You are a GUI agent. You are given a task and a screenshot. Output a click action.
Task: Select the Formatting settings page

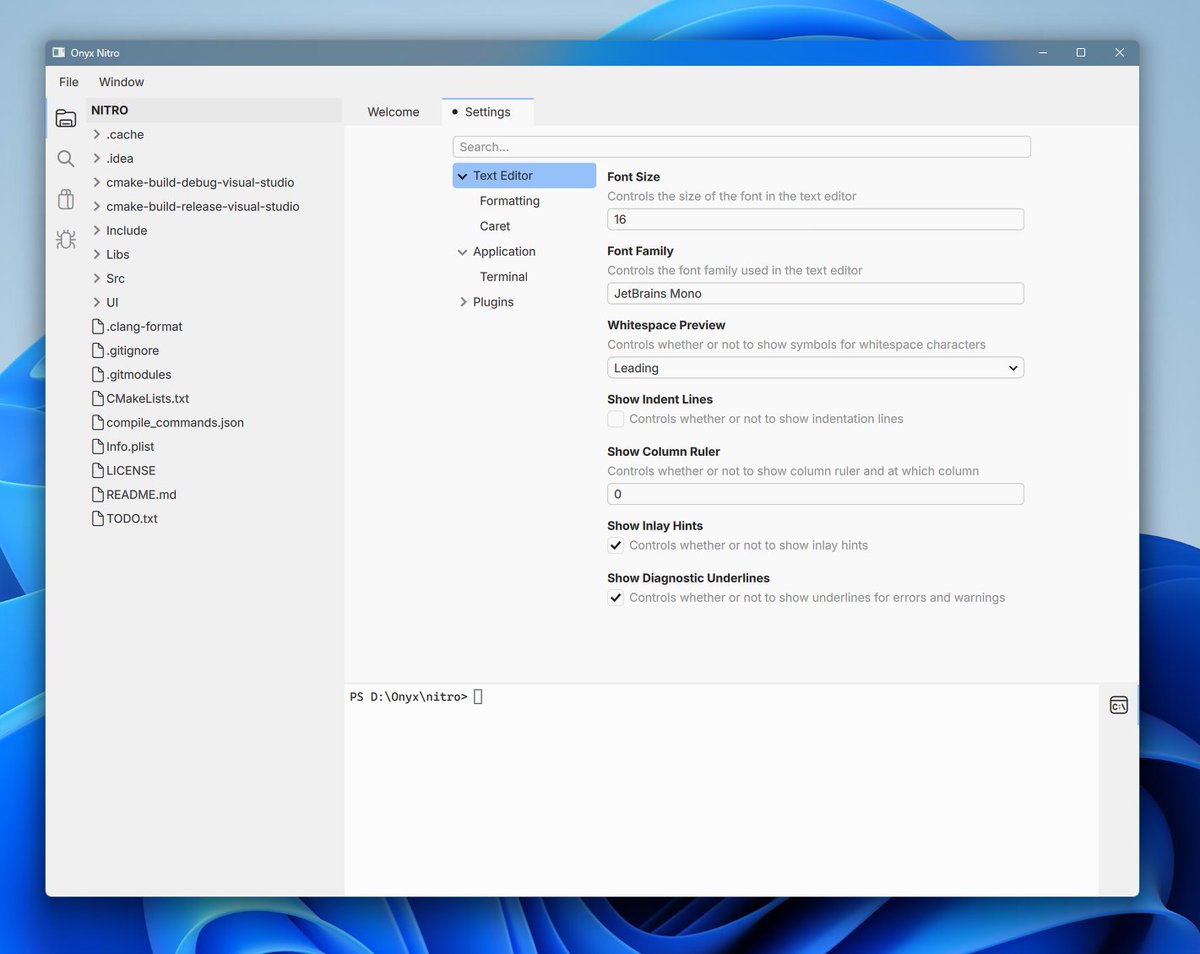510,200
